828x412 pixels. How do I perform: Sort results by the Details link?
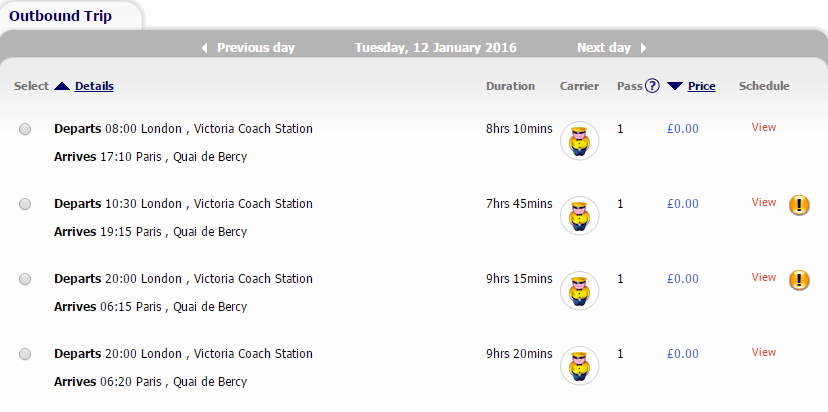(94, 86)
